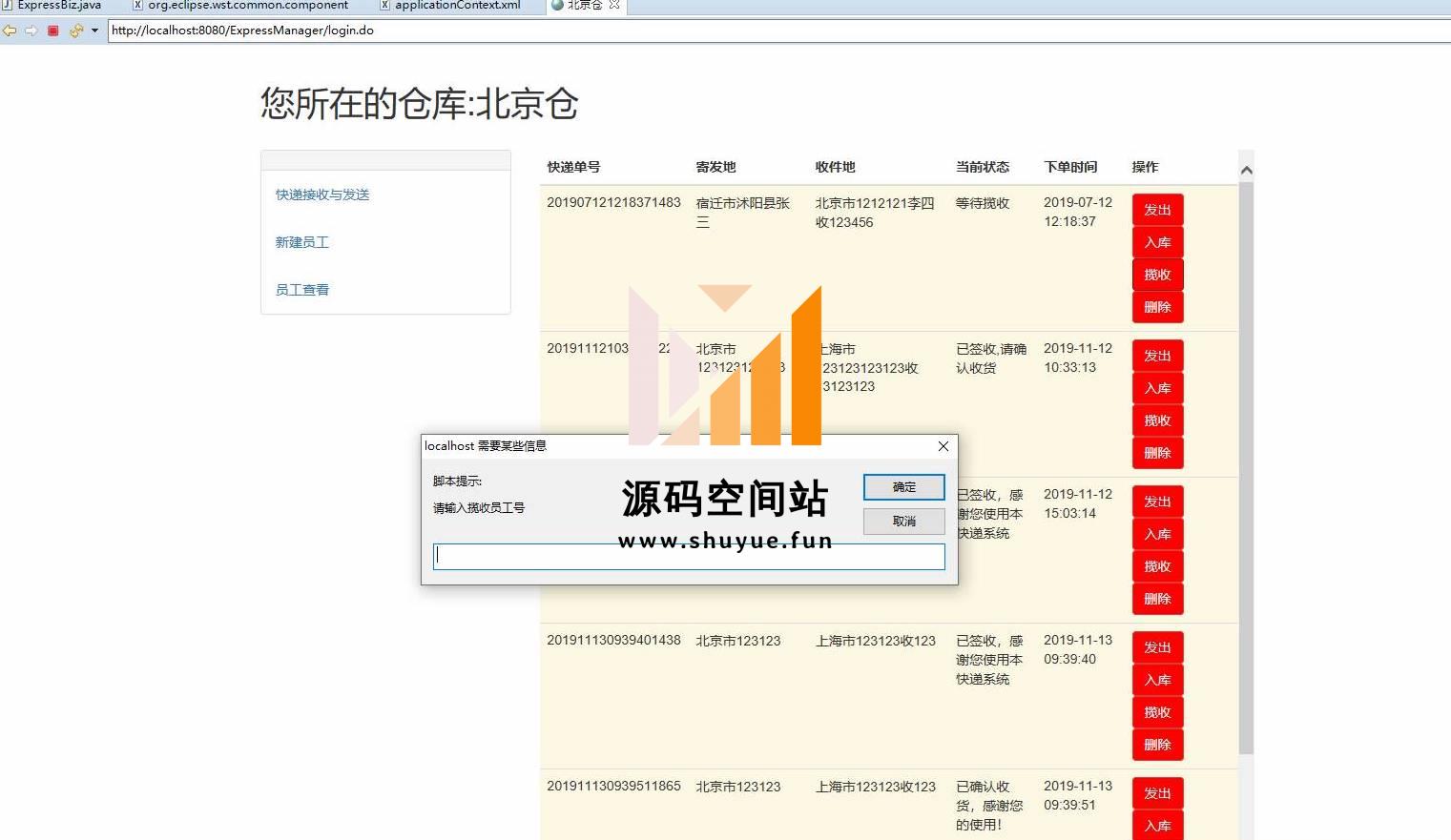The height and width of the screenshot is (840, 1451).
Task: Click the 收件地 column header
Action: [x=835, y=167]
